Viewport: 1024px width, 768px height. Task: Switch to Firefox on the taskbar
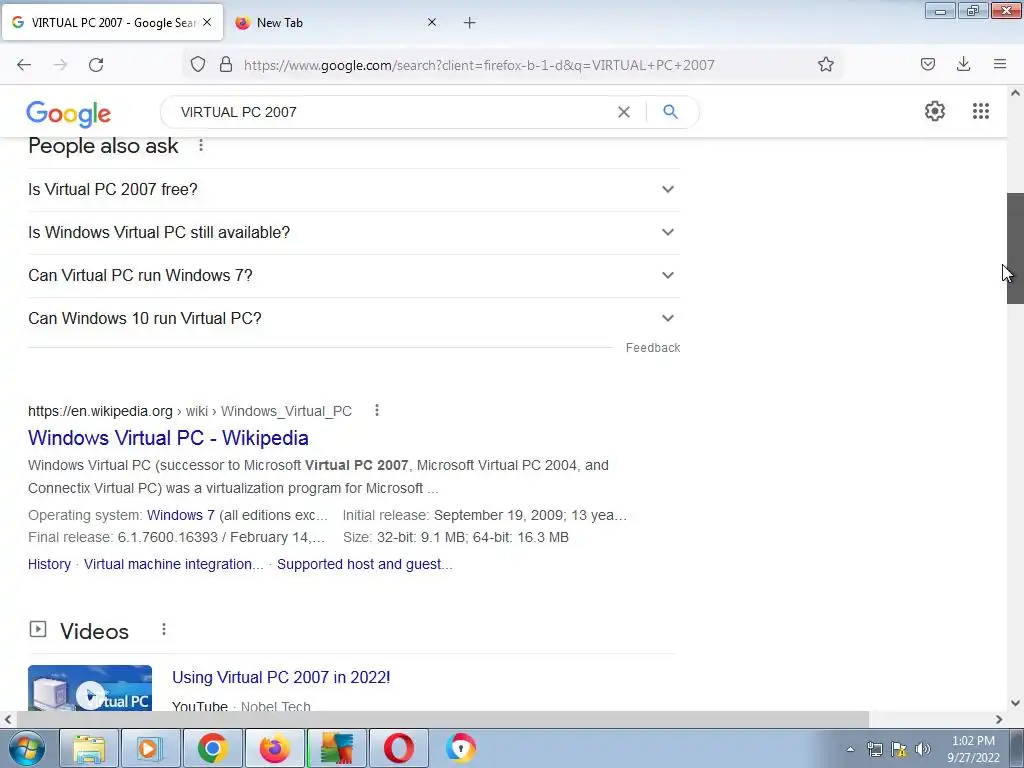(x=274, y=748)
